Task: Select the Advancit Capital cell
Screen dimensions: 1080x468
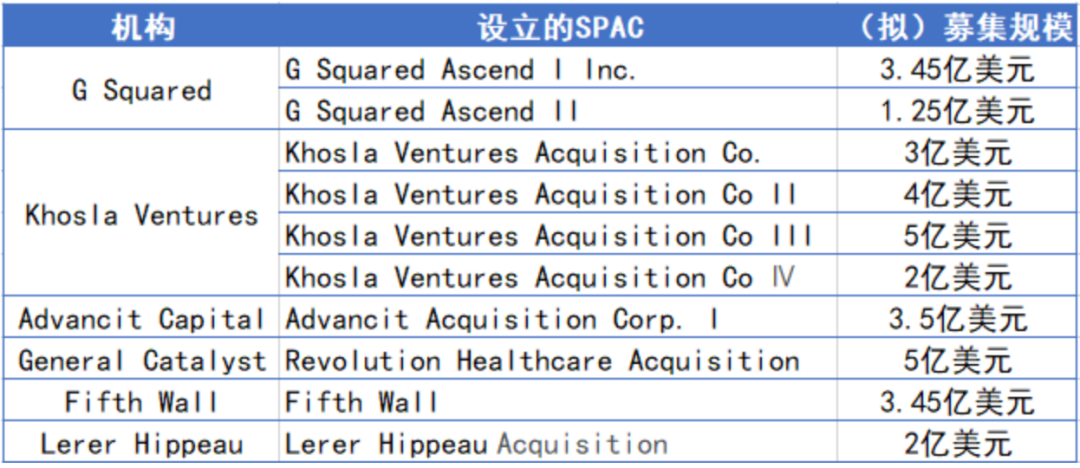Action: coord(141,319)
